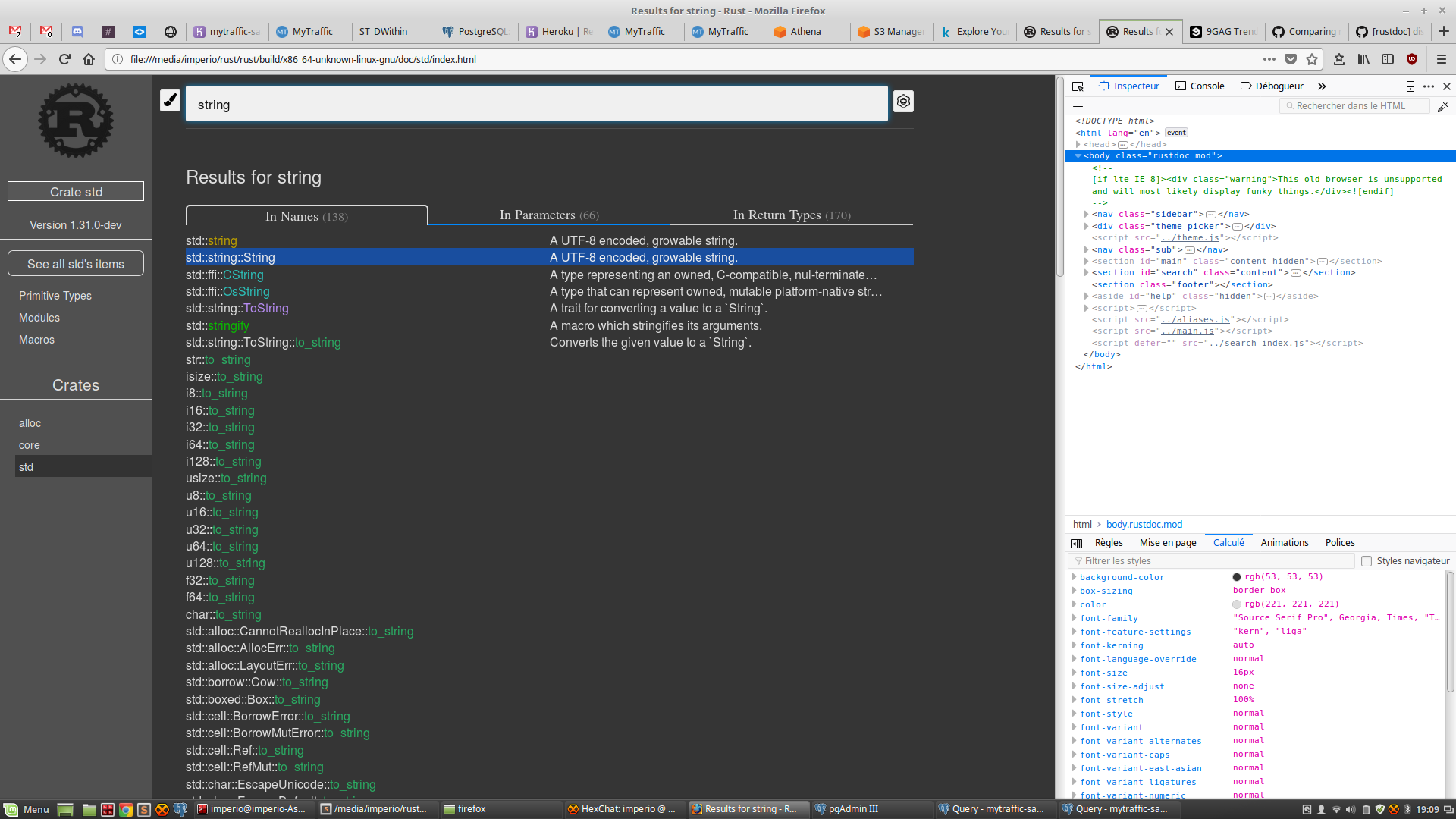Change devtools docking with the dock icon
Image resolution: width=1456 pixels, height=819 pixels.
[1410, 86]
